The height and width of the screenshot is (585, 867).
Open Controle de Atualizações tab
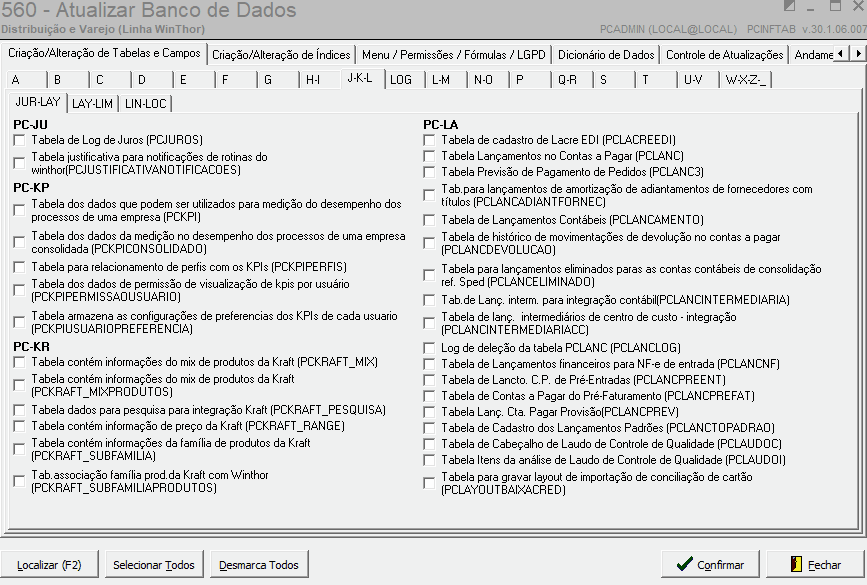pyautogui.click(x=724, y=55)
